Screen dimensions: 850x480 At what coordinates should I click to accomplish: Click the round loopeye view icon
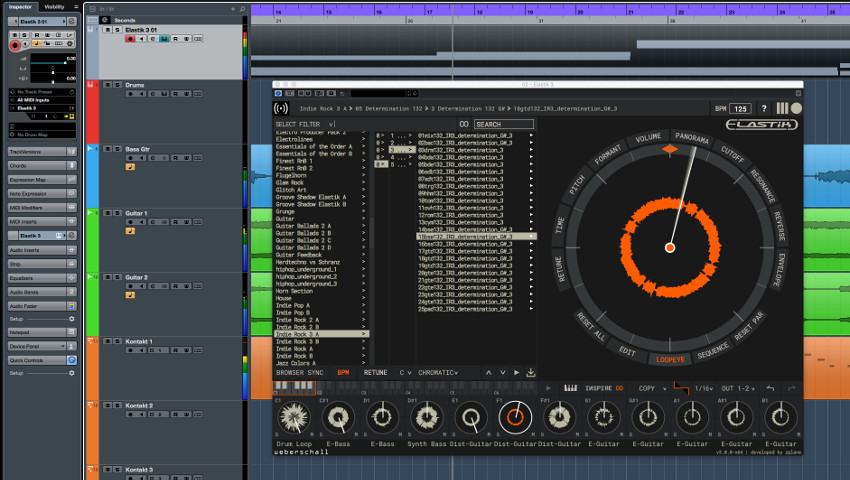pyautogui.click(x=796, y=108)
